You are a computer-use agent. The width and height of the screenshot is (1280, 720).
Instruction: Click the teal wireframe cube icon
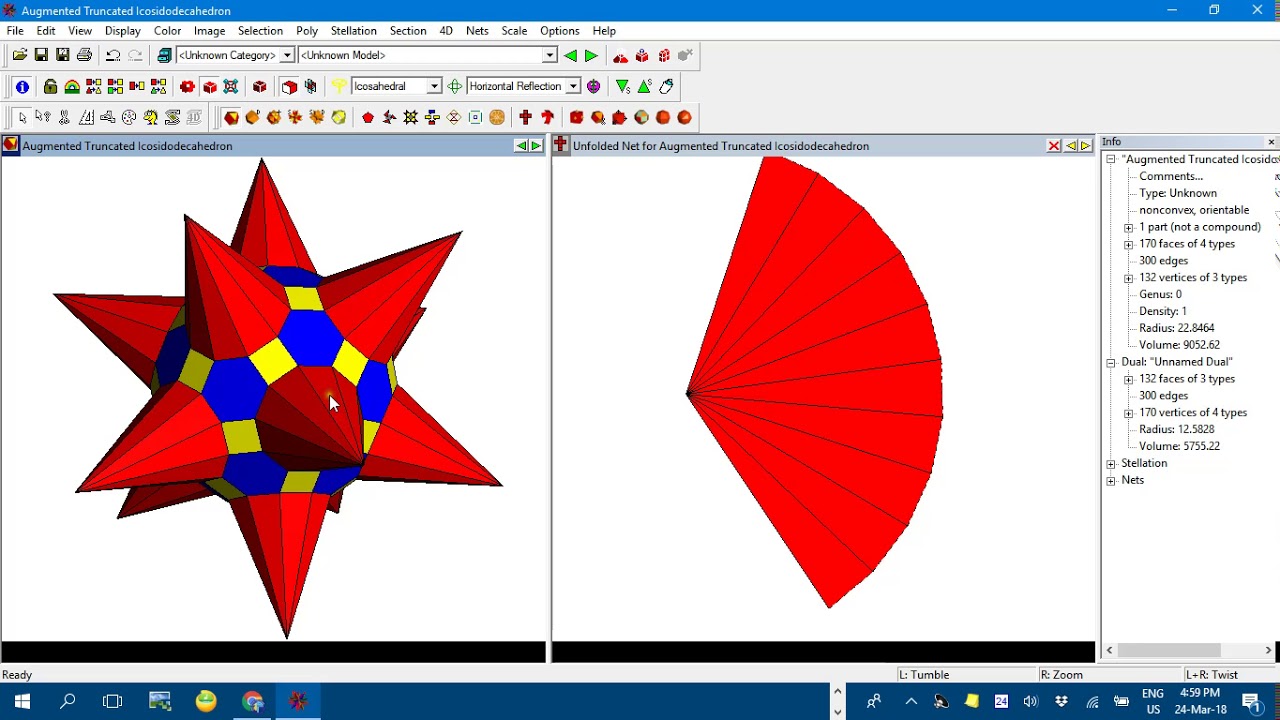231,87
